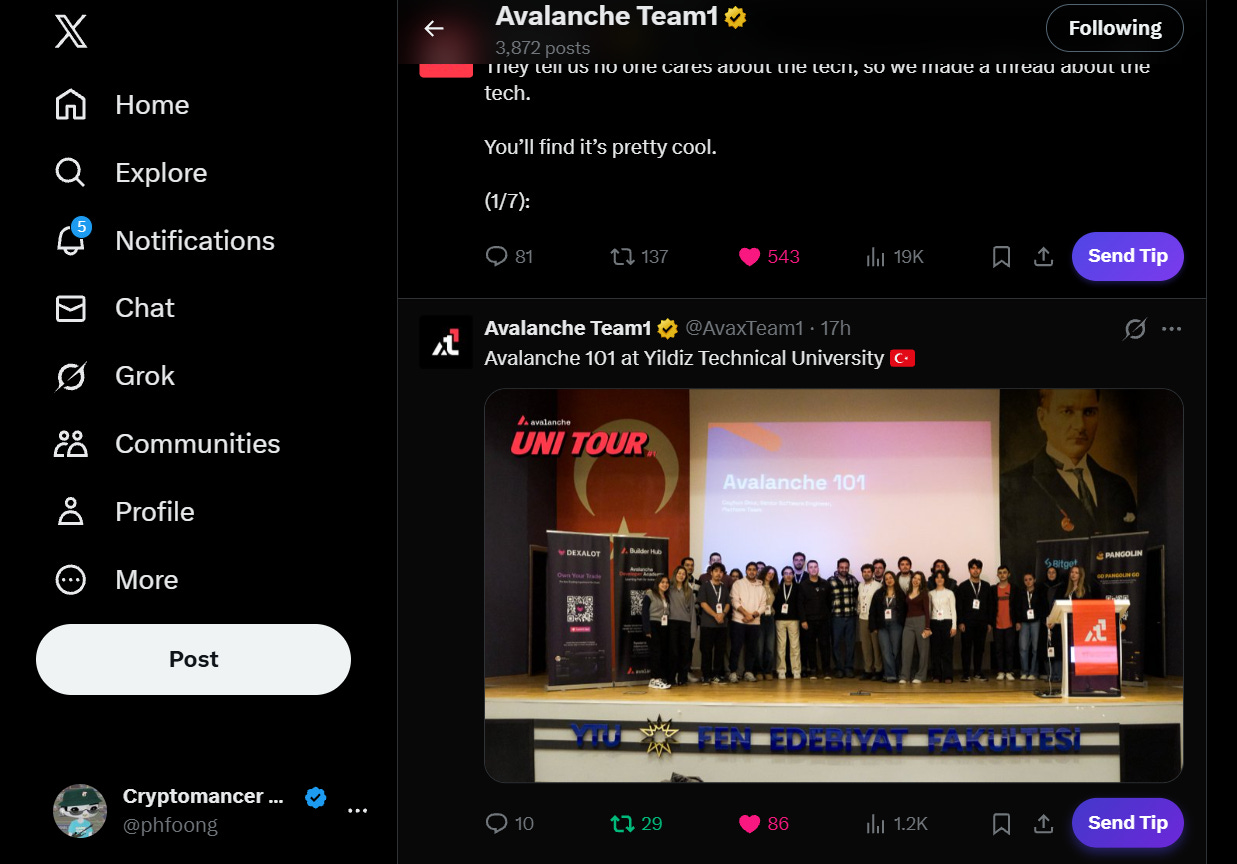Share the tech thread post
The image size is (1237, 864).
click(x=1043, y=257)
